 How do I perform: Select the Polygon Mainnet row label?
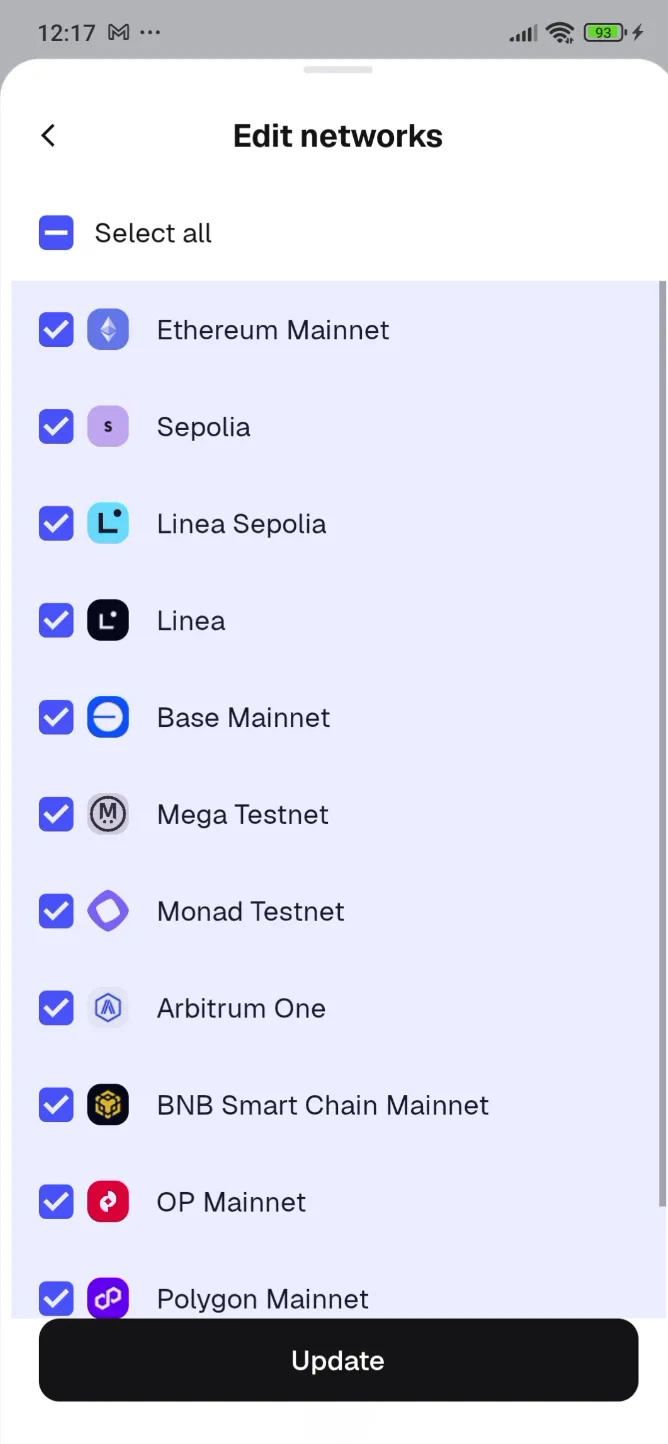262,1298
